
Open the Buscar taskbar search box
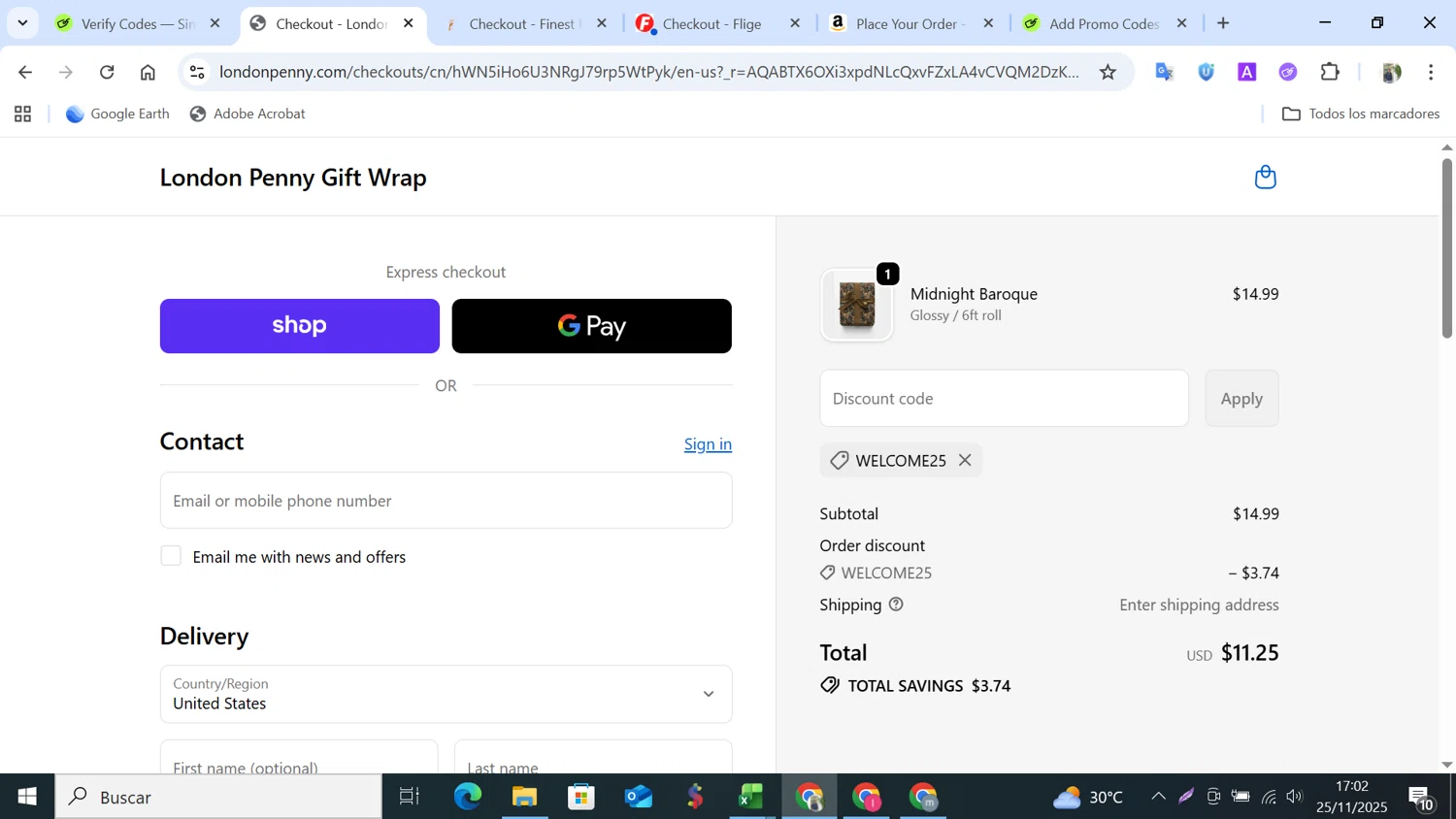(218, 797)
